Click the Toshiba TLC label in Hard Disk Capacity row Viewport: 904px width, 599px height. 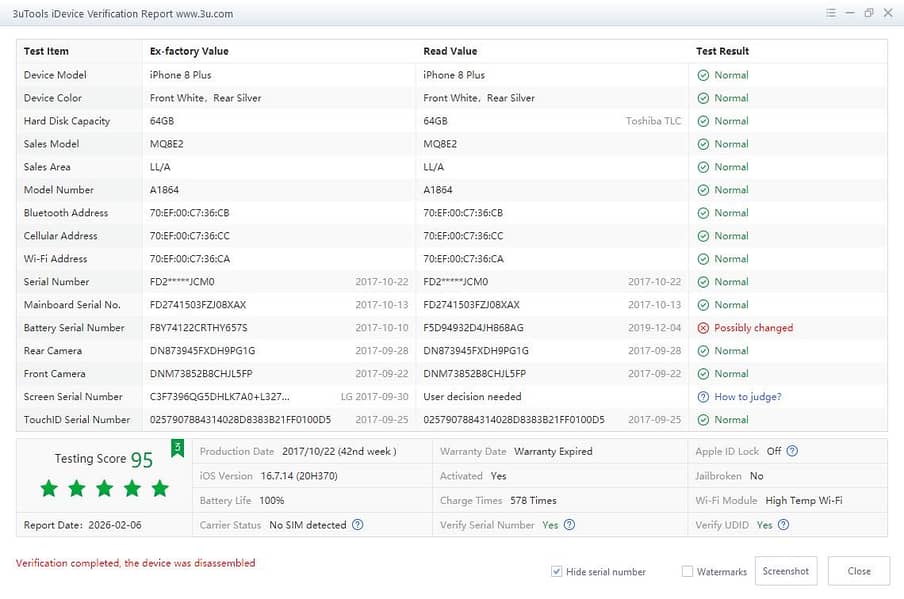(653, 121)
